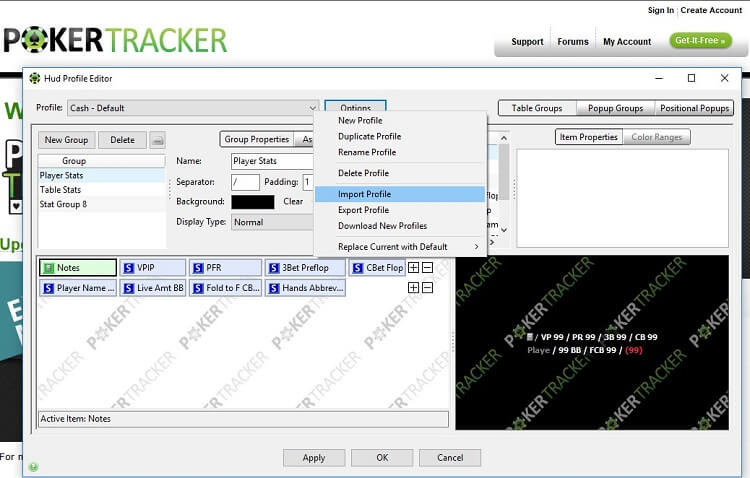Click the black Background color swatch
The width and height of the screenshot is (750, 478).
coord(253,202)
